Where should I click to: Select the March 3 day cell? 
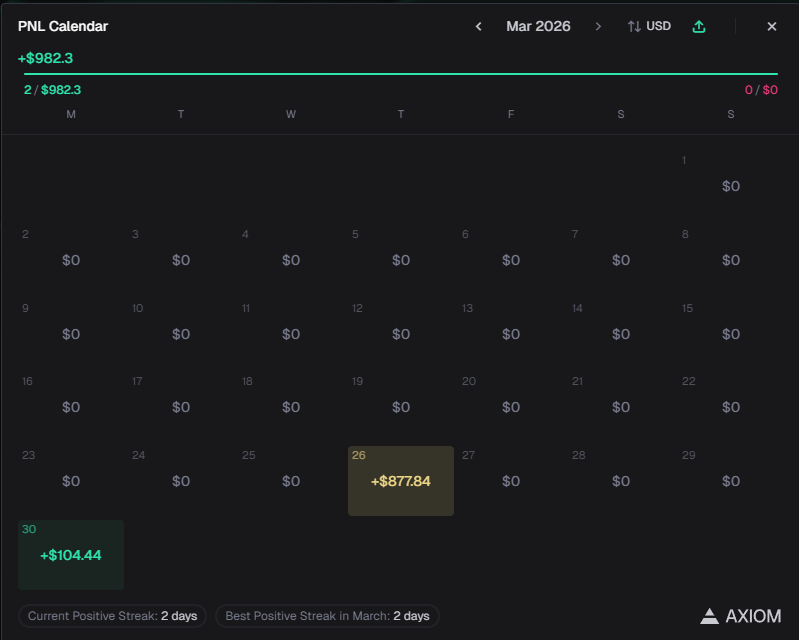[x=181, y=260]
